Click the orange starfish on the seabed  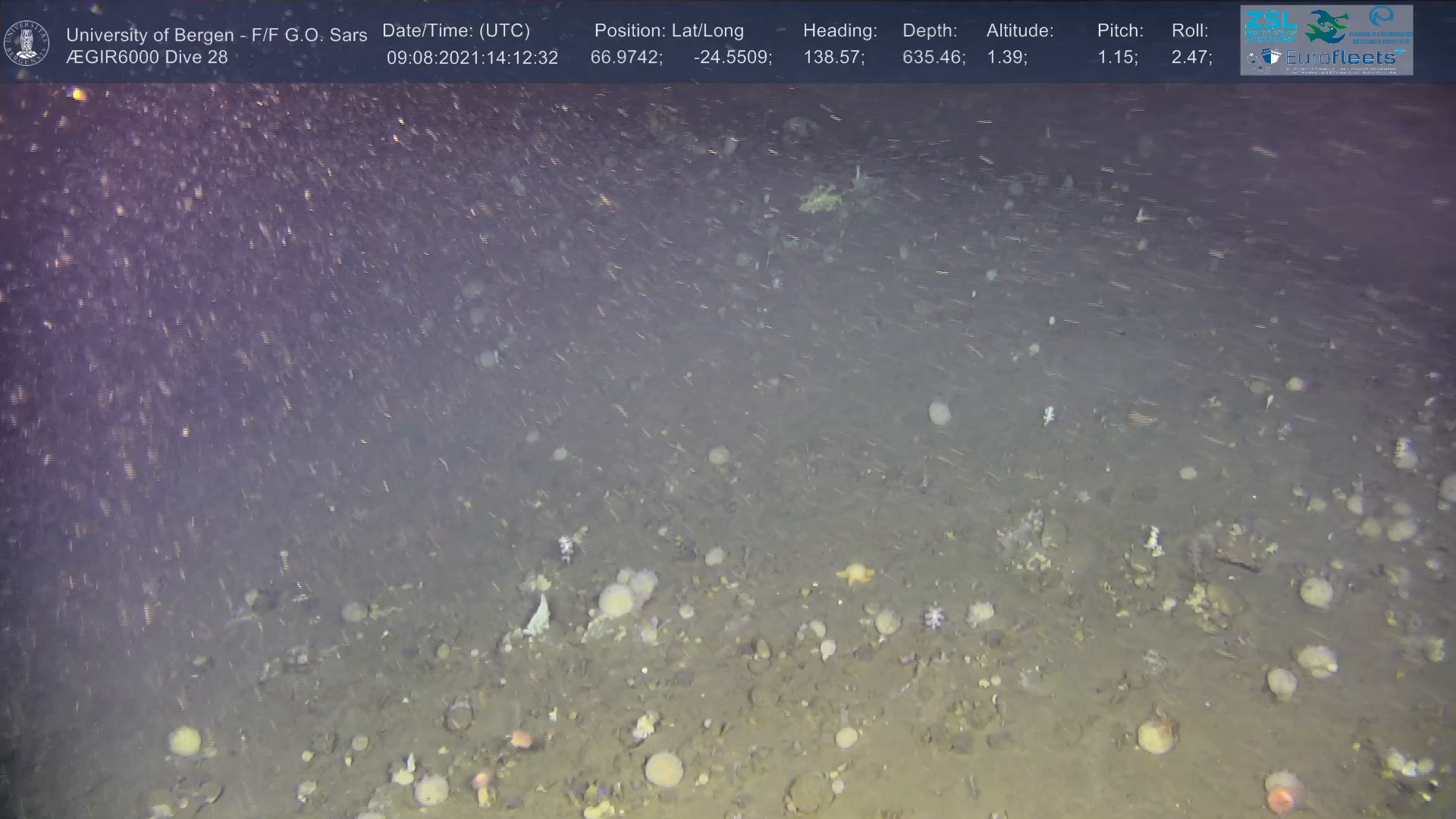(x=855, y=573)
